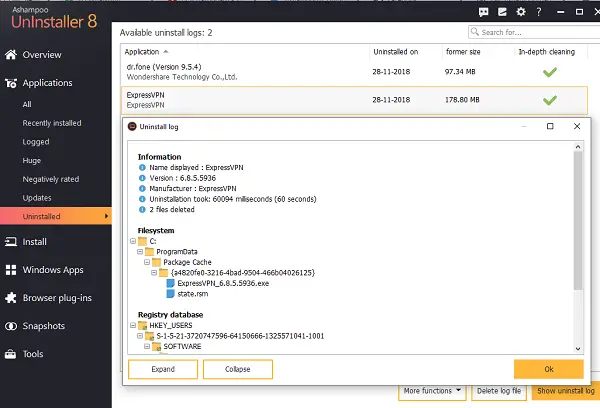The width and height of the screenshot is (600, 408).
Task: Click the Expand button
Action: tap(163, 369)
